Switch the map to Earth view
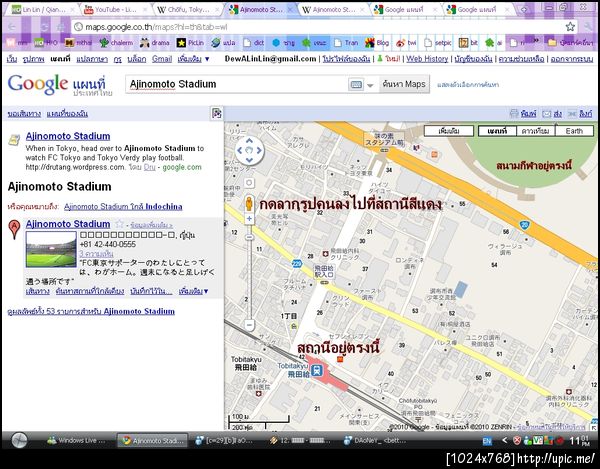Image resolution: width=600 pixels, height=469 pixels. [574, 131]
